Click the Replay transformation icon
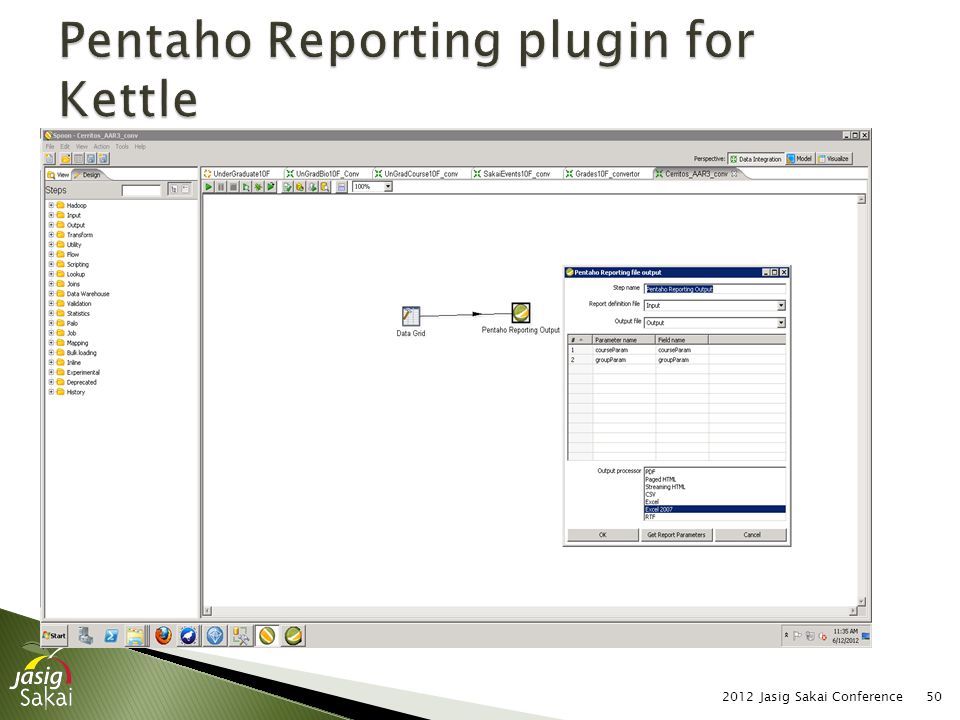960x720 pixels. [270, 187]
